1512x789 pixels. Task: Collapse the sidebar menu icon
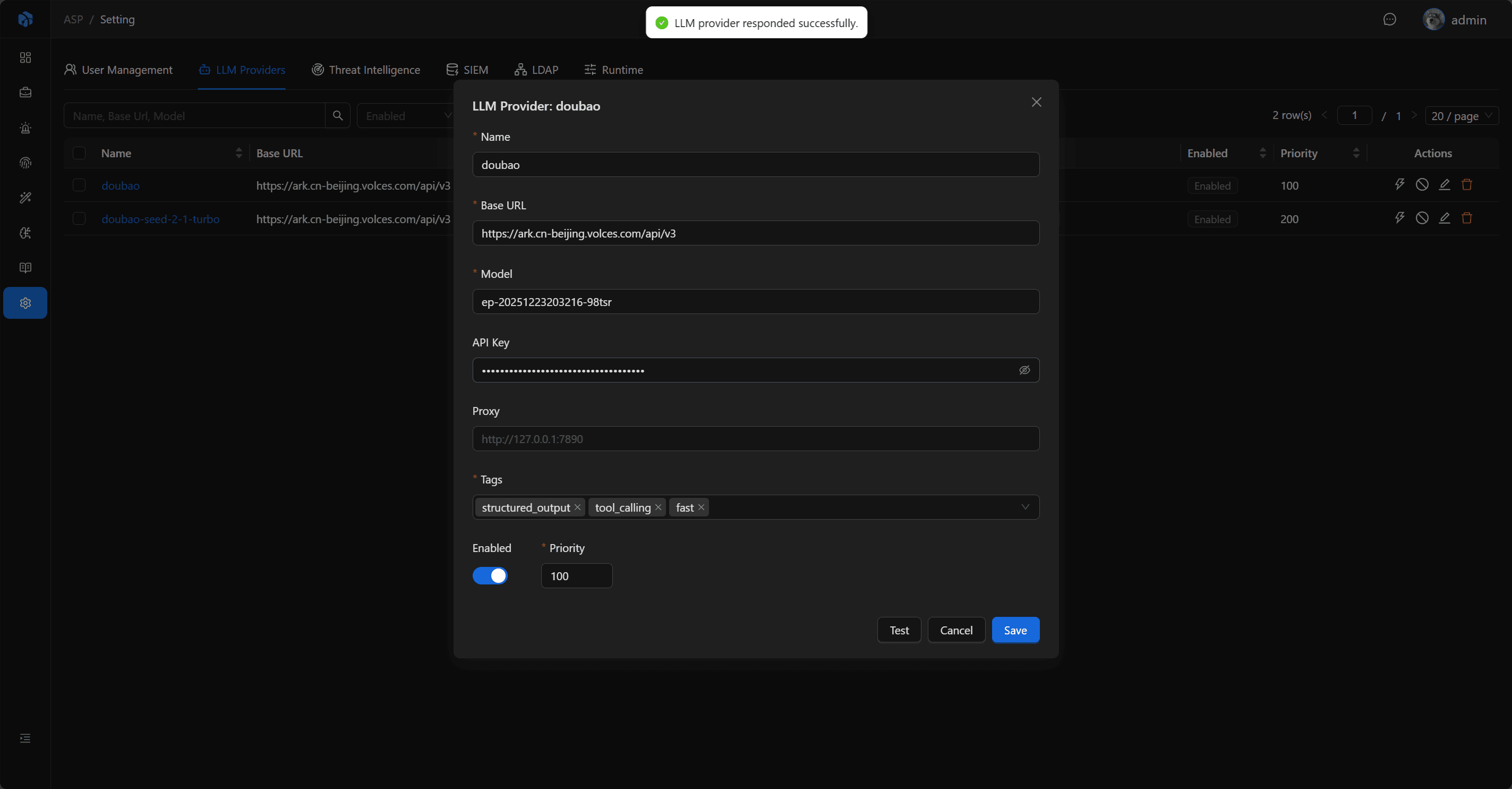click(25, 738)
